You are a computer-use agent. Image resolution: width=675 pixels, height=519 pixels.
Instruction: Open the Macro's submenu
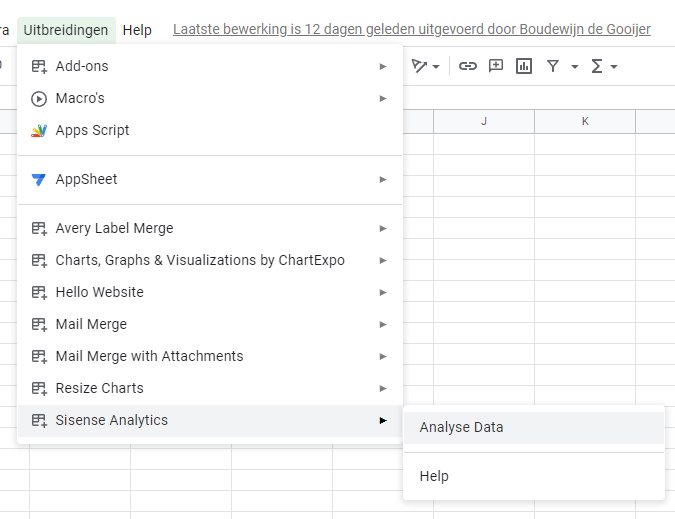click(x=210, y=98)
